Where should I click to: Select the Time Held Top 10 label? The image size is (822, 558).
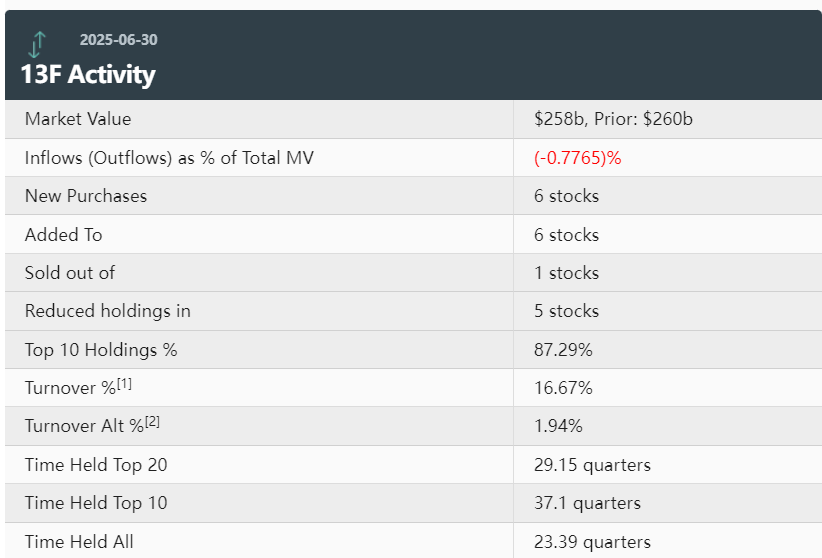click(96, 503)
